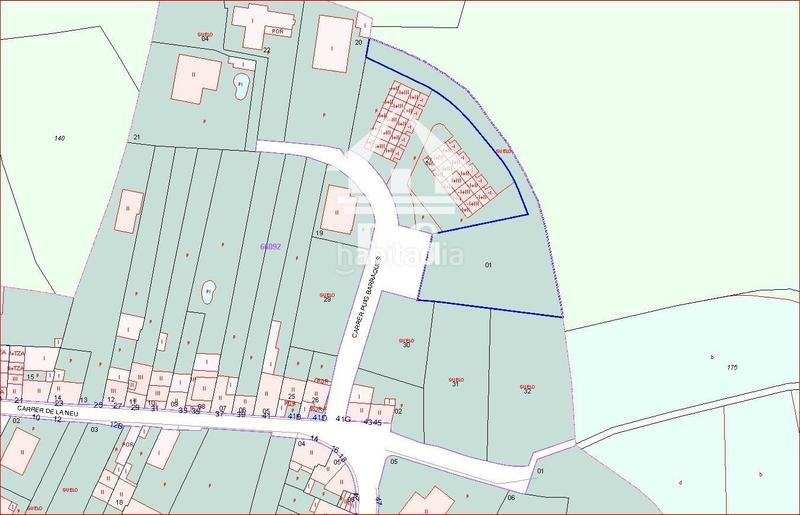
Task: Click SUELO parcel 29 beside the street
Action: (x=326, y=298)
